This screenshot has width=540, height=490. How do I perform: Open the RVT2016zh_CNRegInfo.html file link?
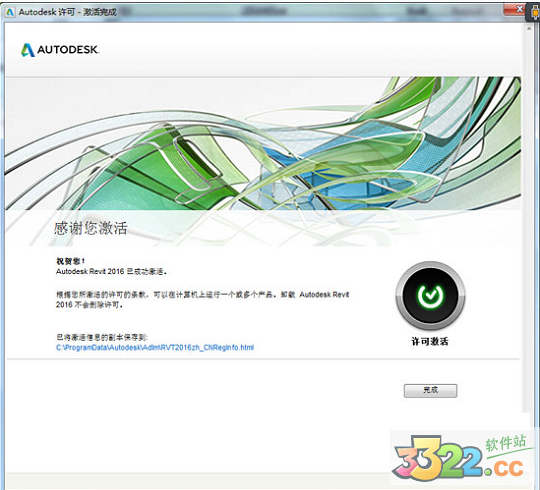(155, 347)
